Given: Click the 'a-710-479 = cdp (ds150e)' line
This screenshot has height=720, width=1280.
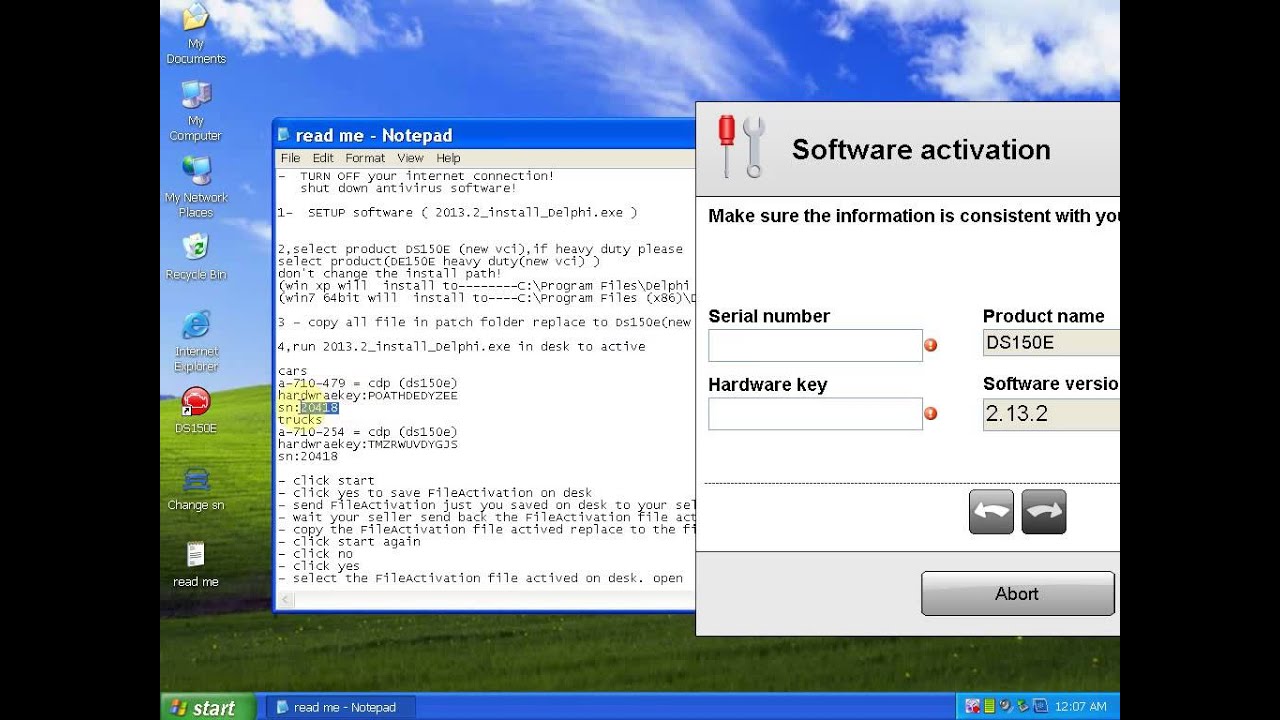Looking at the screenshot, I should [367, 384].
